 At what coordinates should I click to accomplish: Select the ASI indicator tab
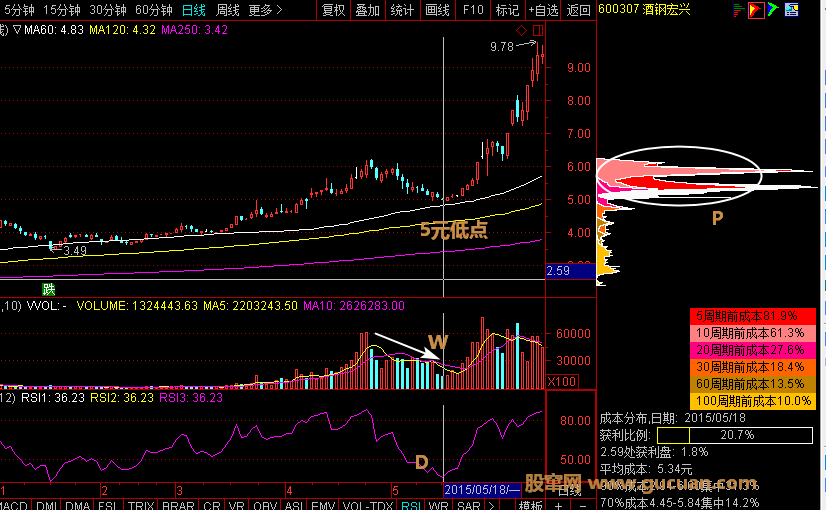point(294,505)
